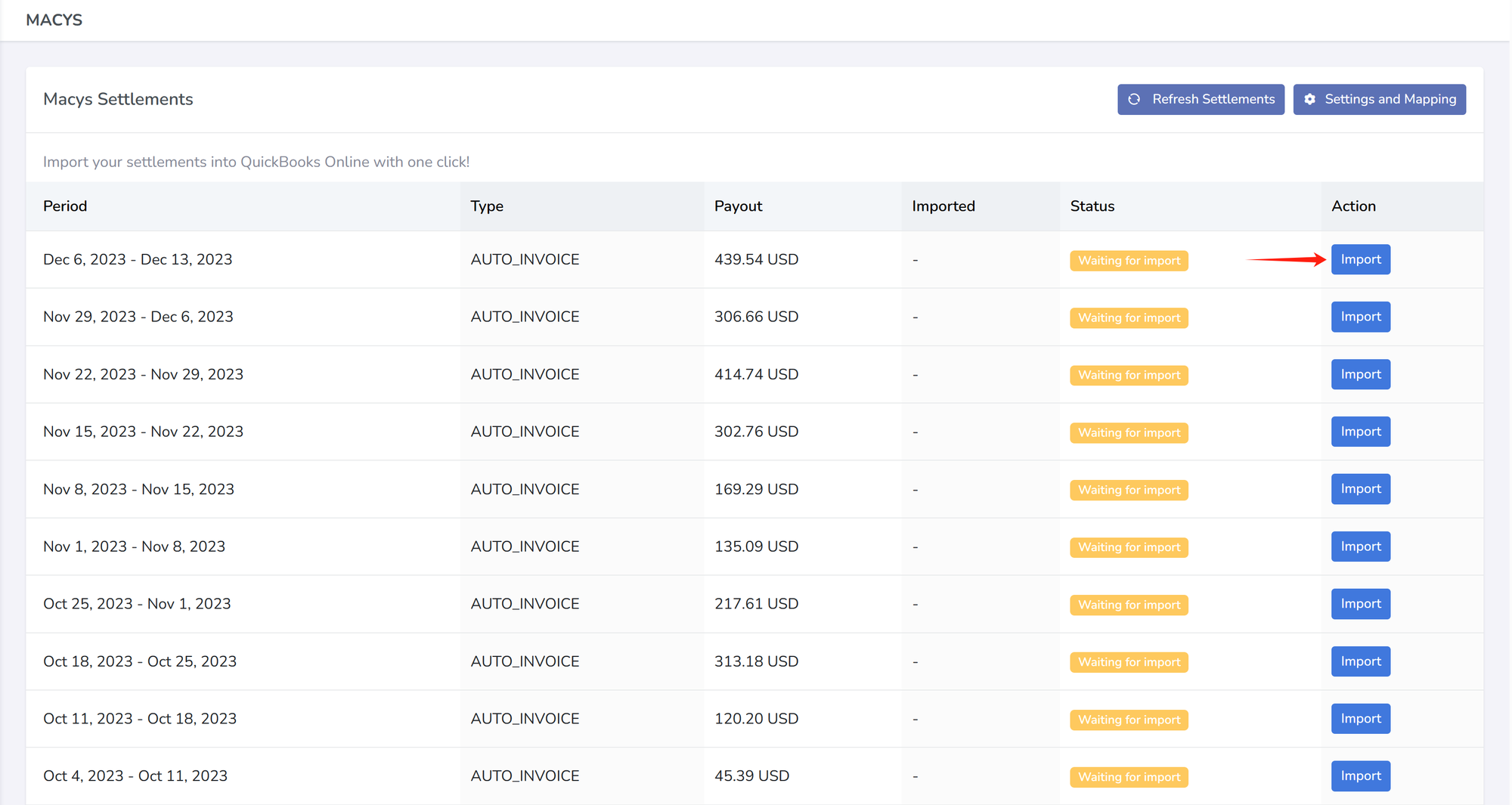Click Waiting for import badge for 302.76 USD row
Viewport: 1512px width, 805px height.
[1129, 433]
